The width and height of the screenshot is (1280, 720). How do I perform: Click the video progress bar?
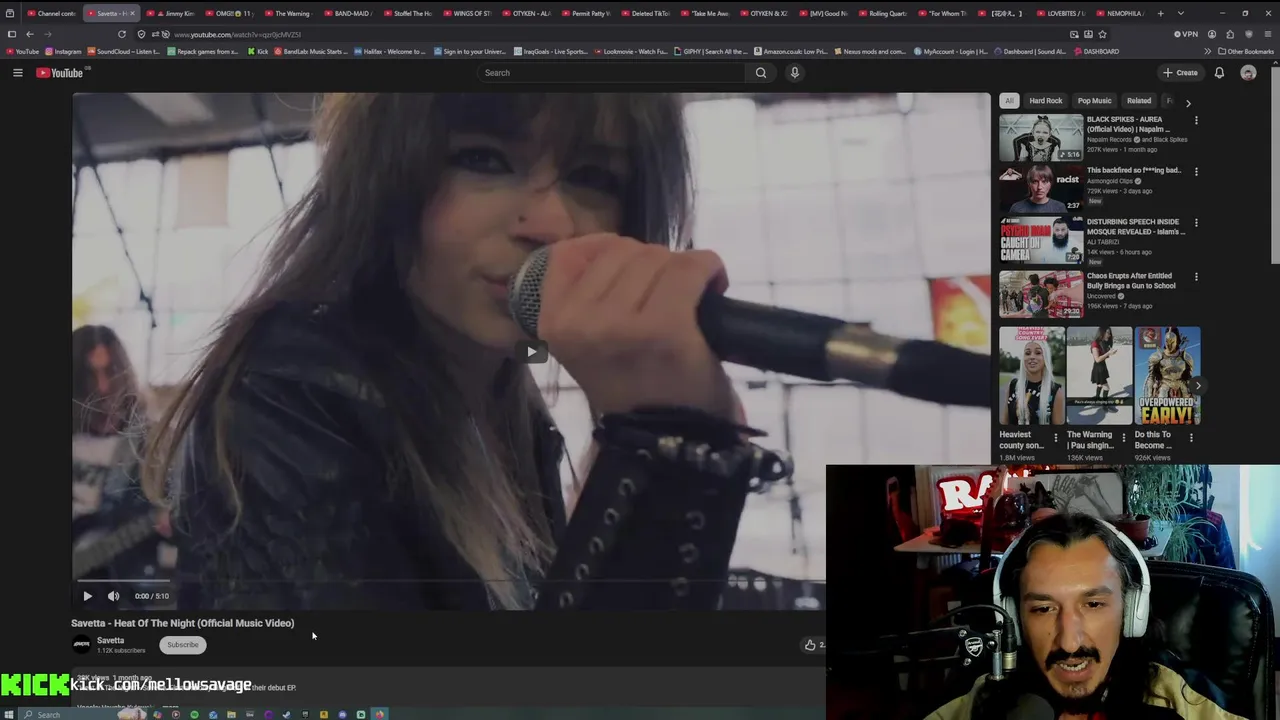point(450,580)
